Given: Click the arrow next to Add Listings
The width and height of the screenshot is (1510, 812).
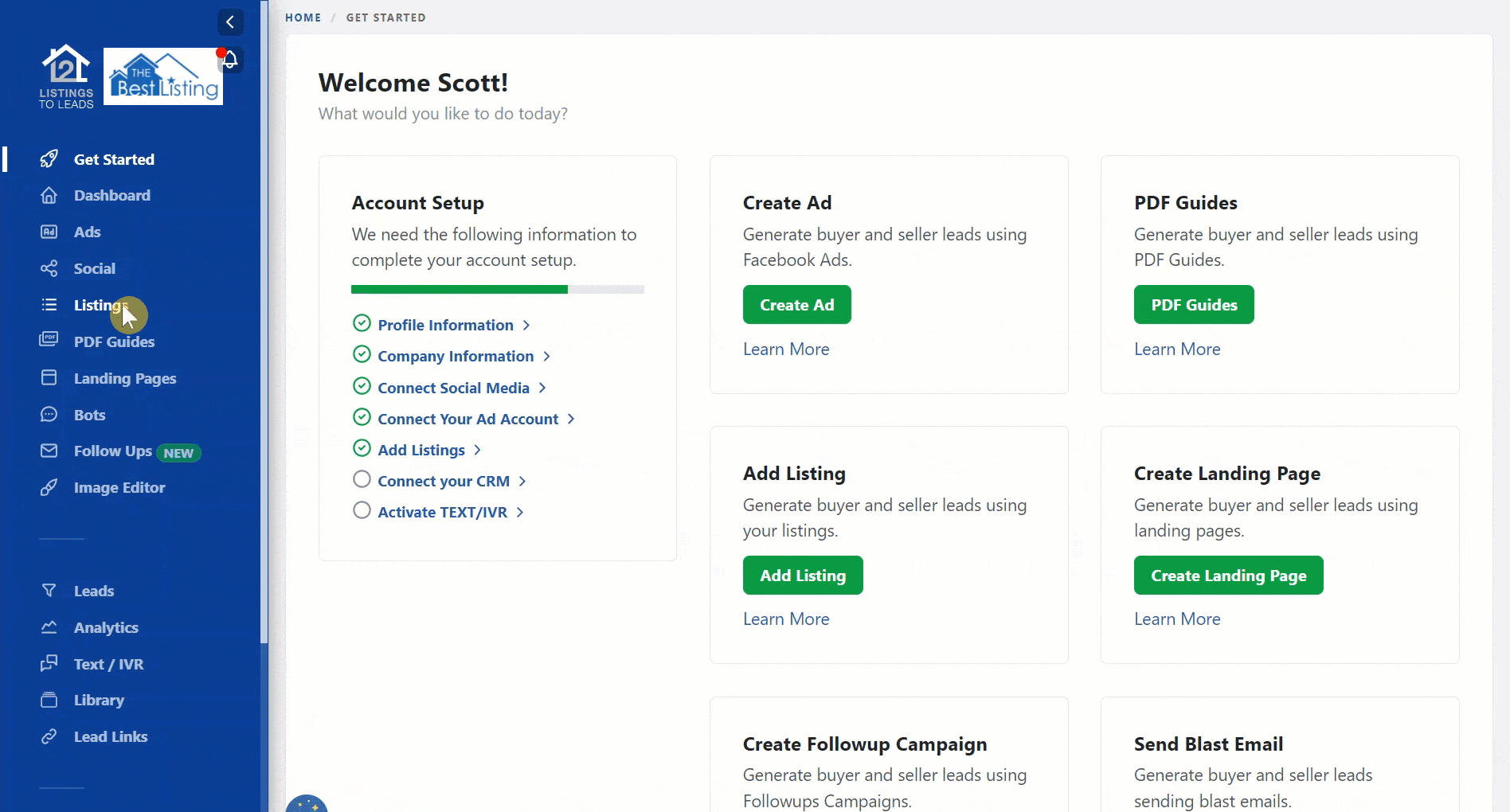Looking at the screenshot, I should click(477, 450).
